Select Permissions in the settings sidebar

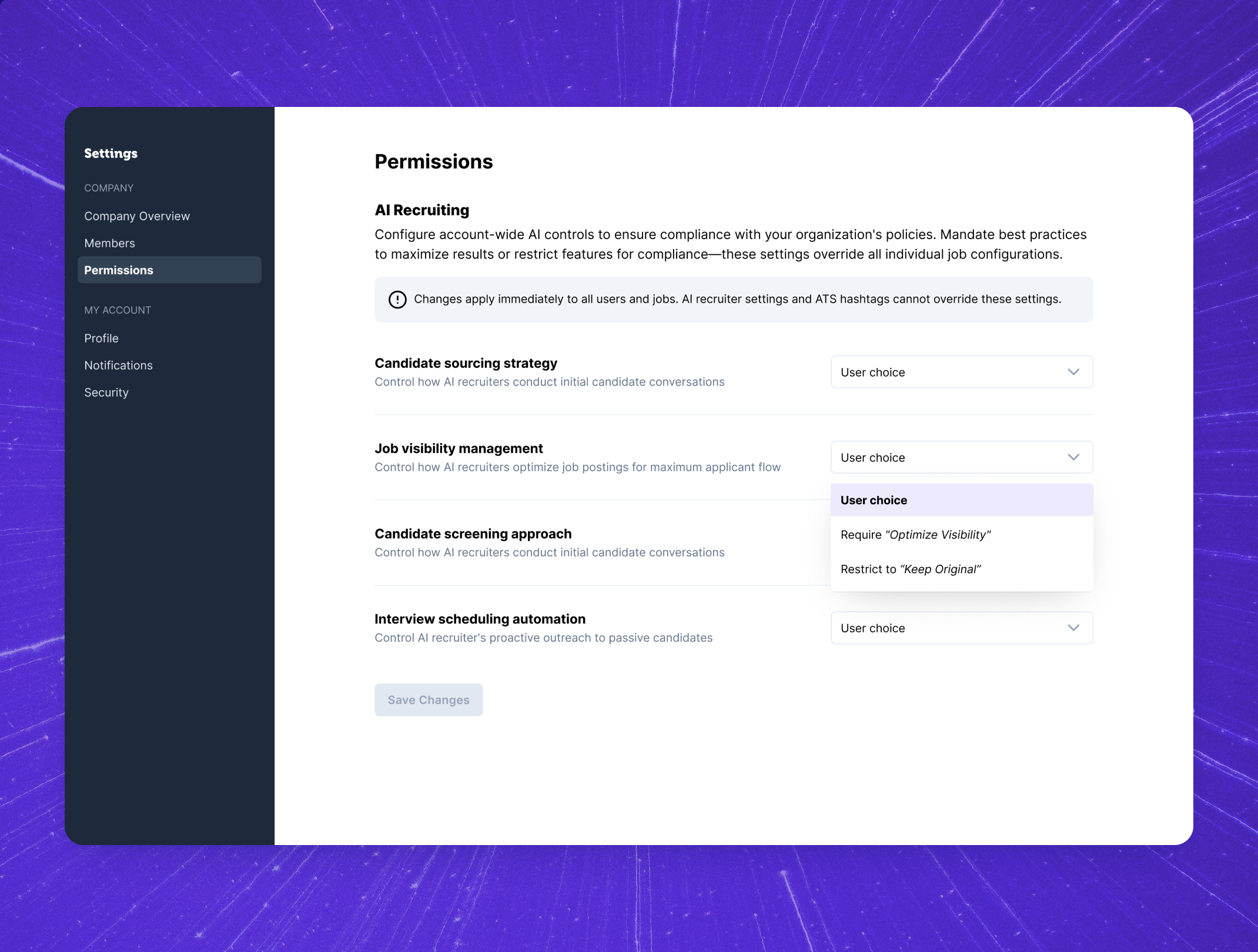tap(169, 270)
